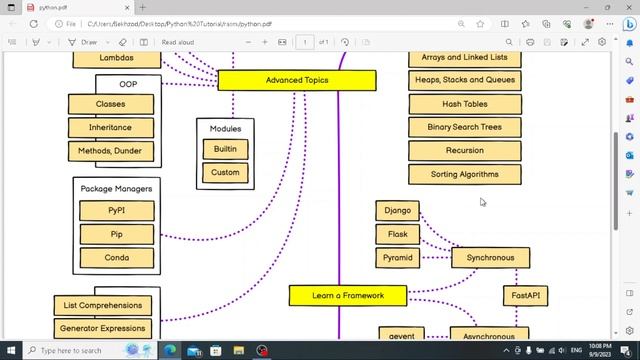Click the Save as icon with pen
This screenshot has height=360, width=640.
(564, 42)
